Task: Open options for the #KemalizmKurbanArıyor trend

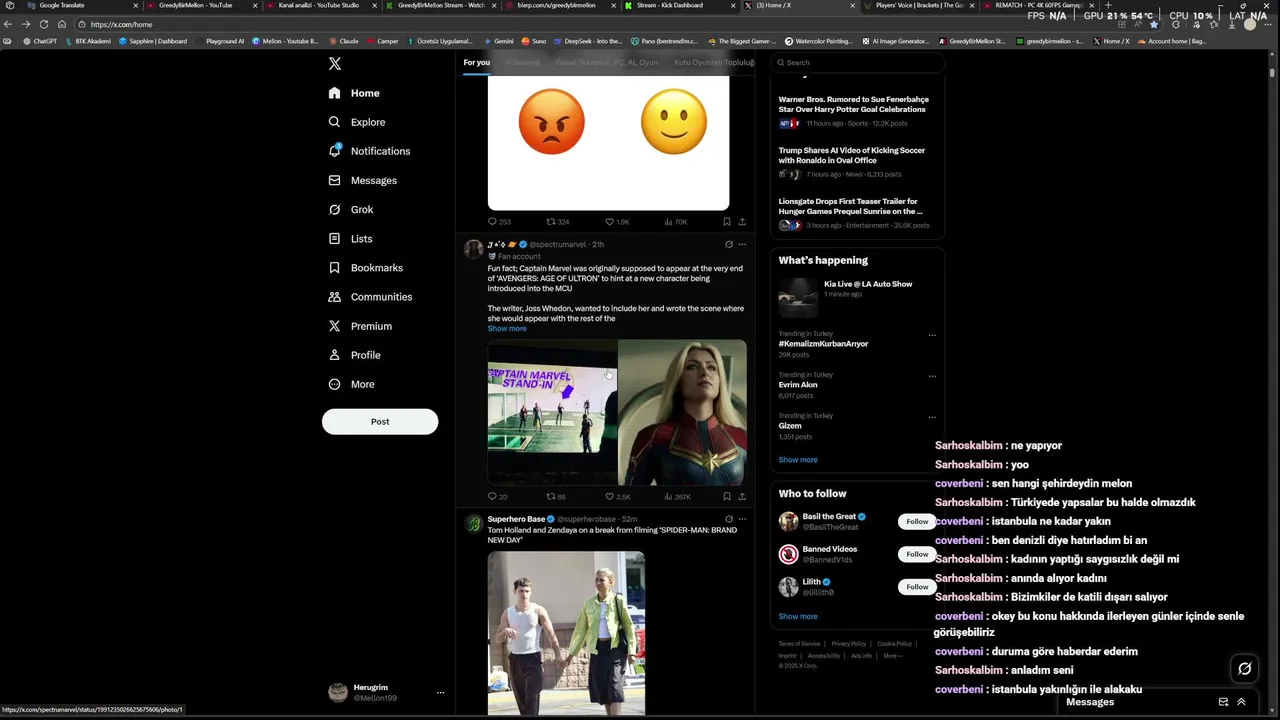Action: point(932,335)
